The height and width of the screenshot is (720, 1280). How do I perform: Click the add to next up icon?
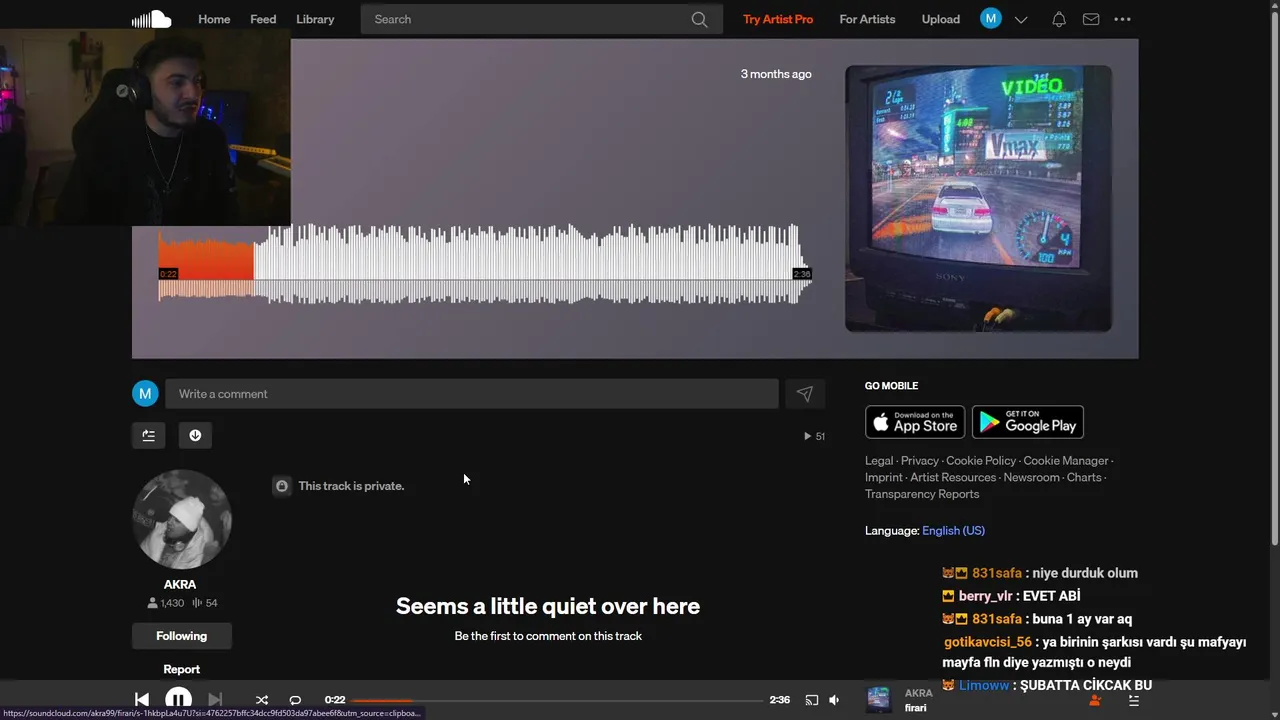point(148,435)
